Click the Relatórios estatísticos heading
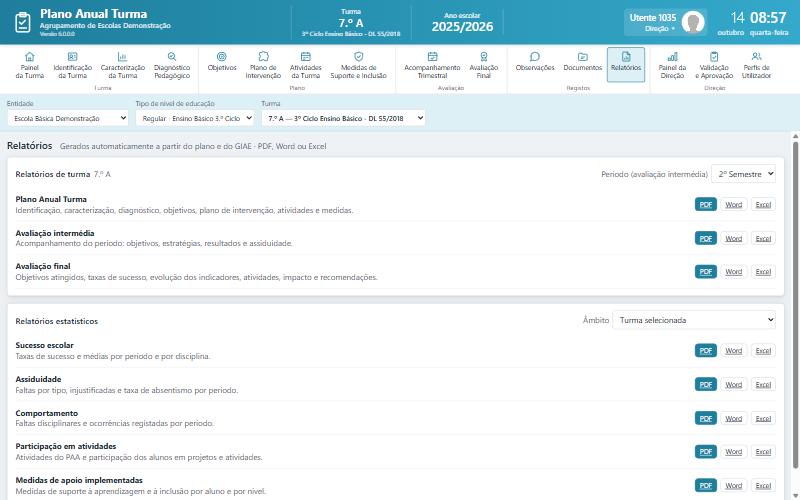This screenshot has width=800, height=500. 57,321
